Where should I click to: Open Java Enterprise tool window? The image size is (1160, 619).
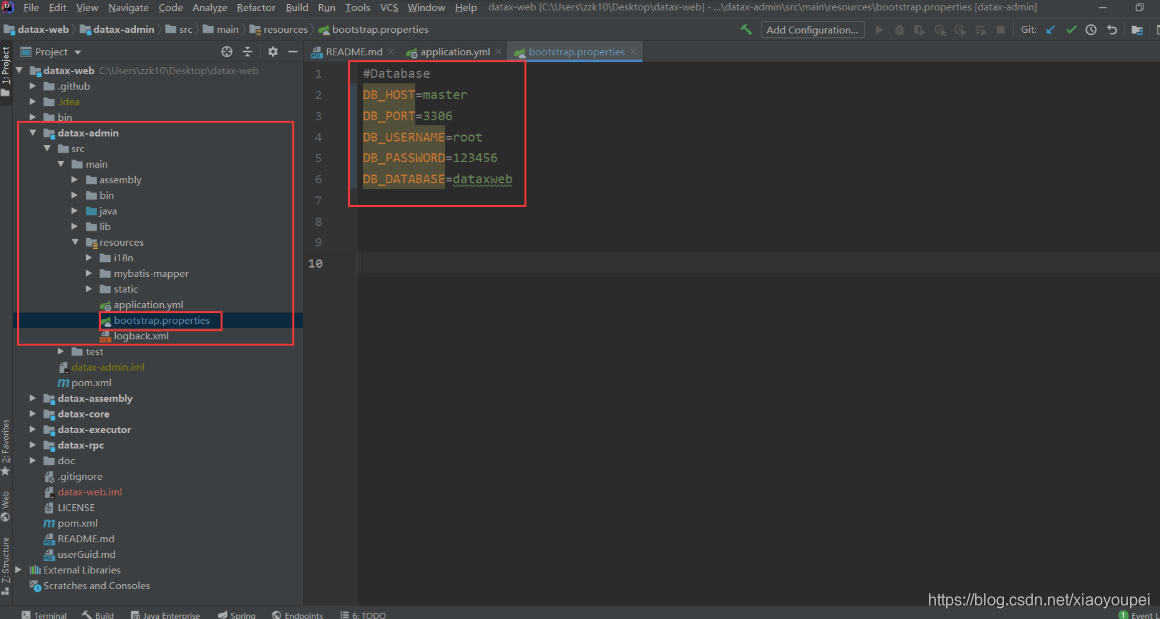click(x=166, y=615)
